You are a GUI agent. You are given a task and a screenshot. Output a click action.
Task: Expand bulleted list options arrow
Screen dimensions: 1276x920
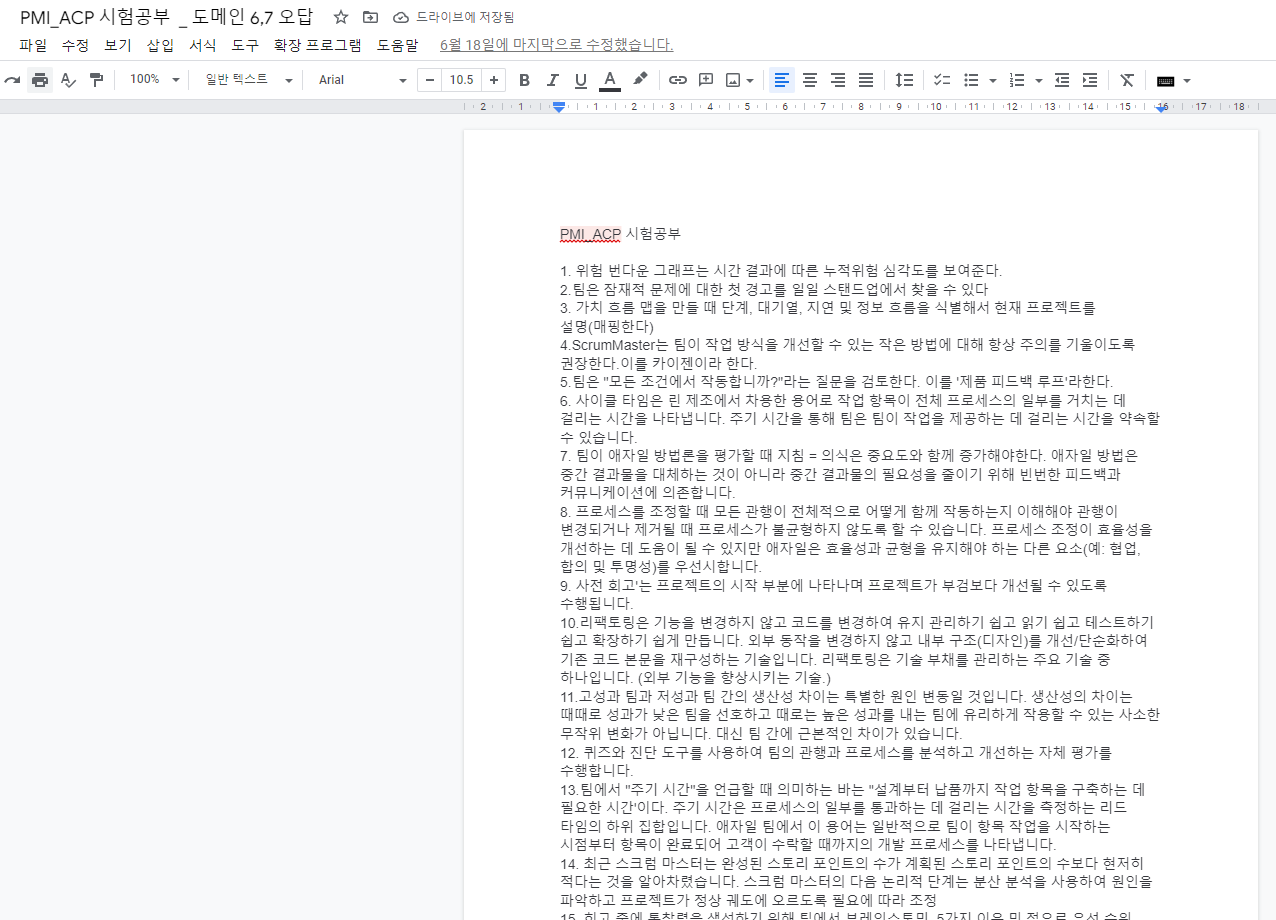(992, 80)
